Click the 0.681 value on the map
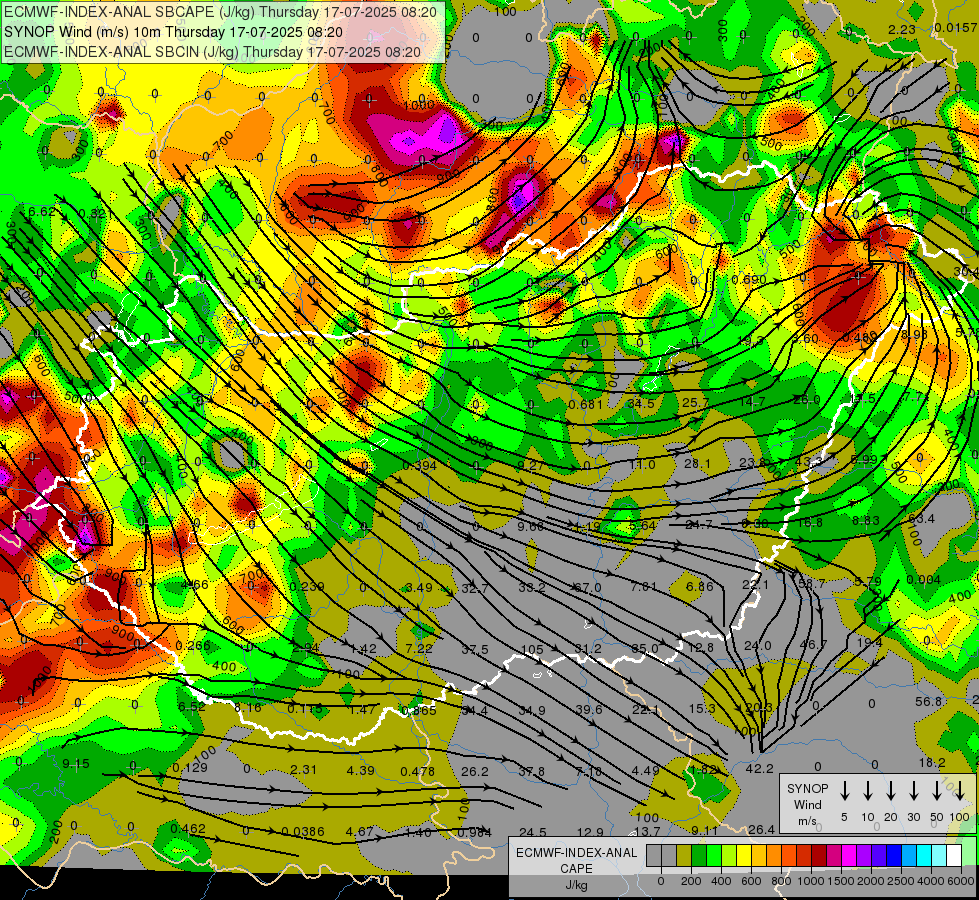This screenshot has width=979, height=900. click(586, 405)
